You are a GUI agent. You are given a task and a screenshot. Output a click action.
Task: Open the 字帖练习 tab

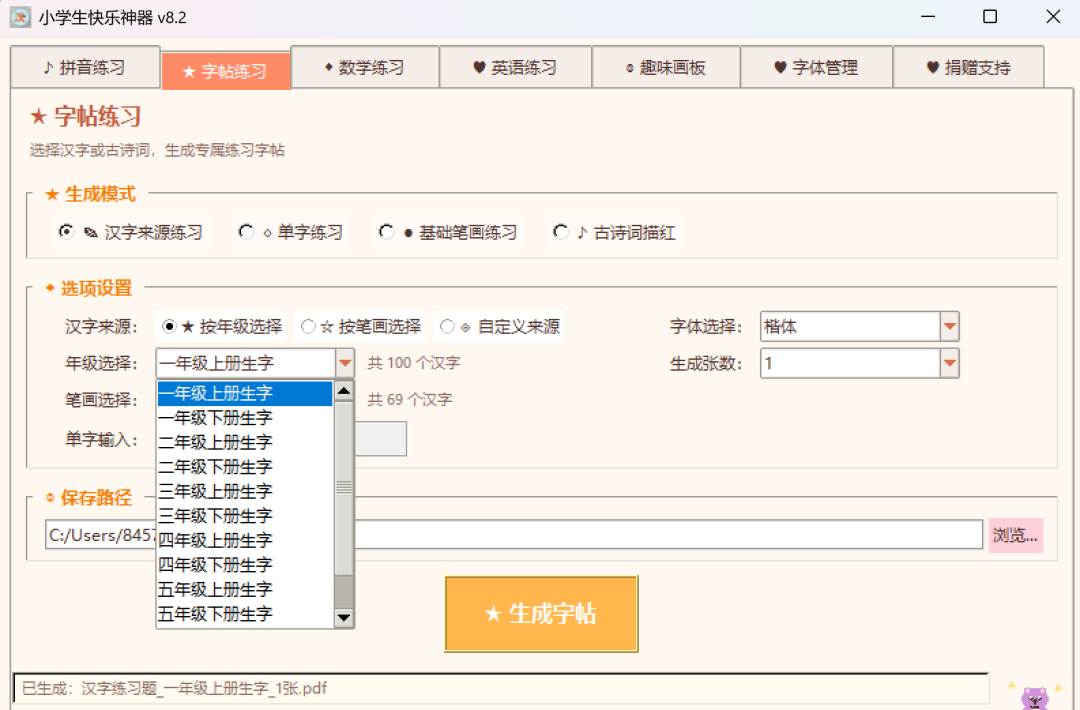(226, 71)
